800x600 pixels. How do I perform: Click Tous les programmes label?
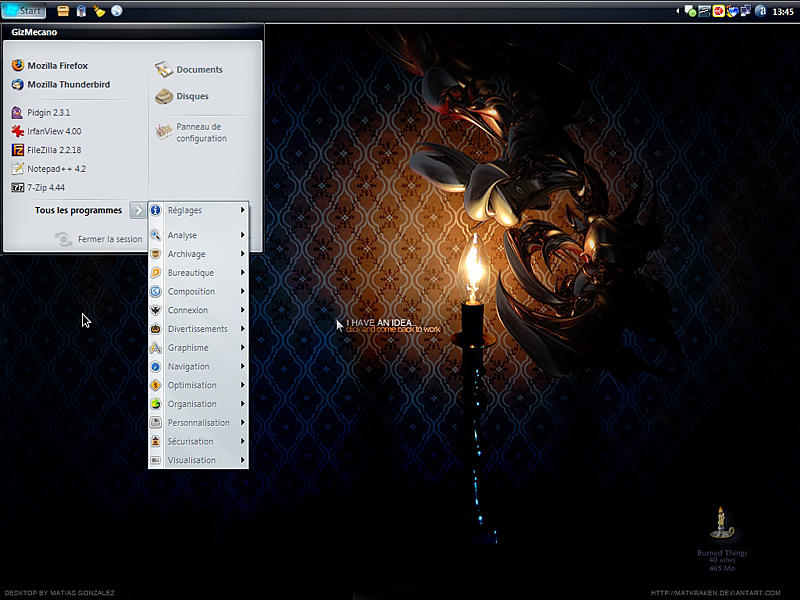[x=78, y=210]
